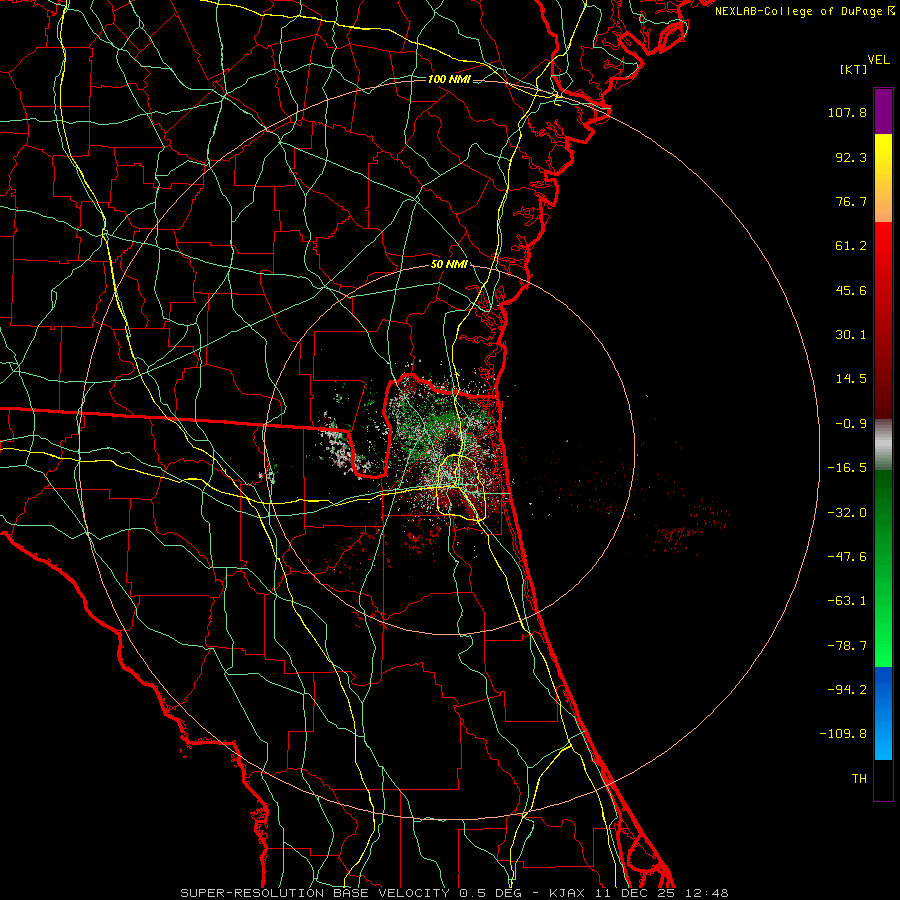Viewport: 900px width, 900px height.
Task: Click the 50 NMI range ring label
Action: pyautogui.click(x=449, y=265)
